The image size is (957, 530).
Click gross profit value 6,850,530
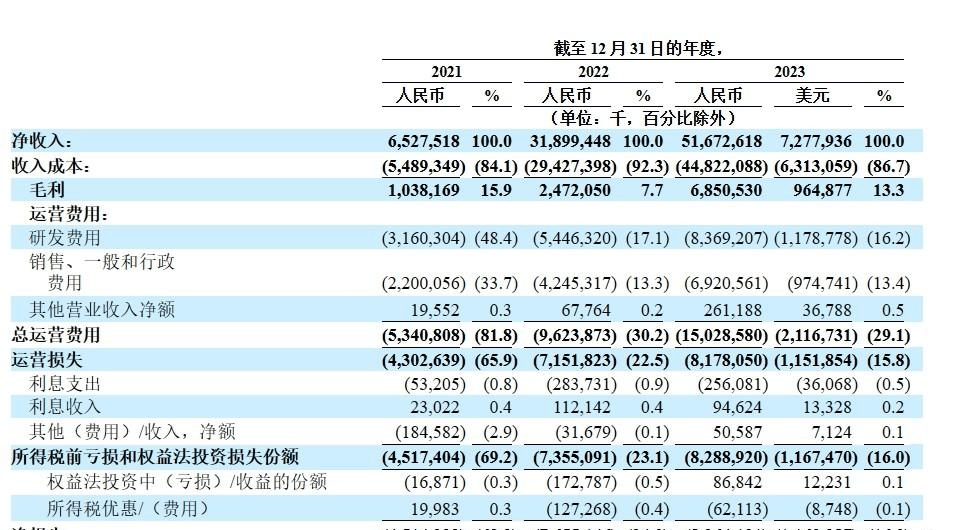pos(726,191)
